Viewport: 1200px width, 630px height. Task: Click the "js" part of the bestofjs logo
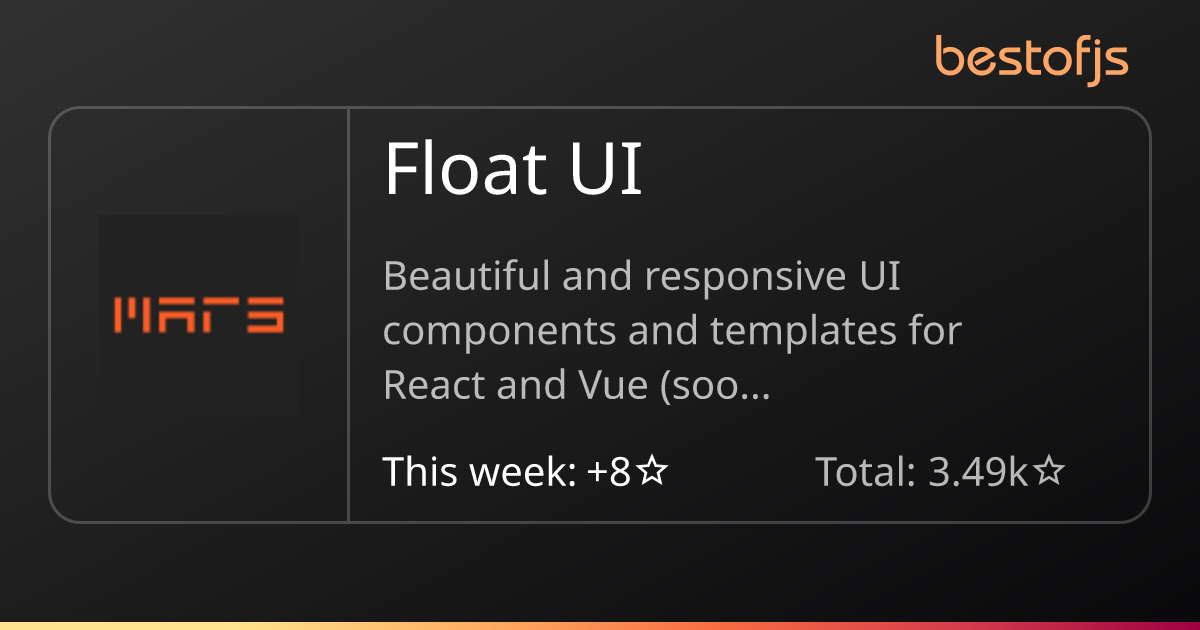click(1107, 60)
